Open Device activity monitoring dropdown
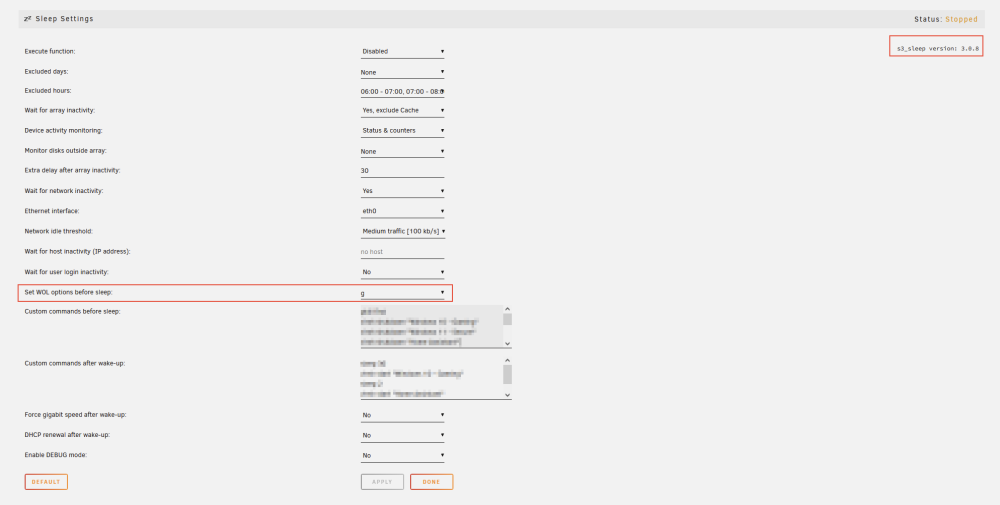This screenshot has height=505, width=1000. coord(402,131)
